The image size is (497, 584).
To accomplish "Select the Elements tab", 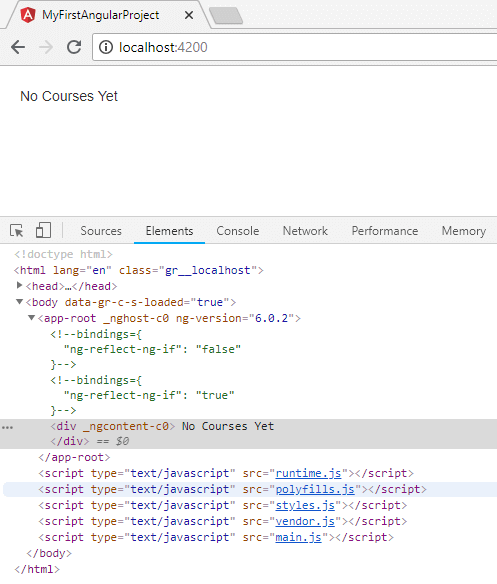I will tap(169, 231).
